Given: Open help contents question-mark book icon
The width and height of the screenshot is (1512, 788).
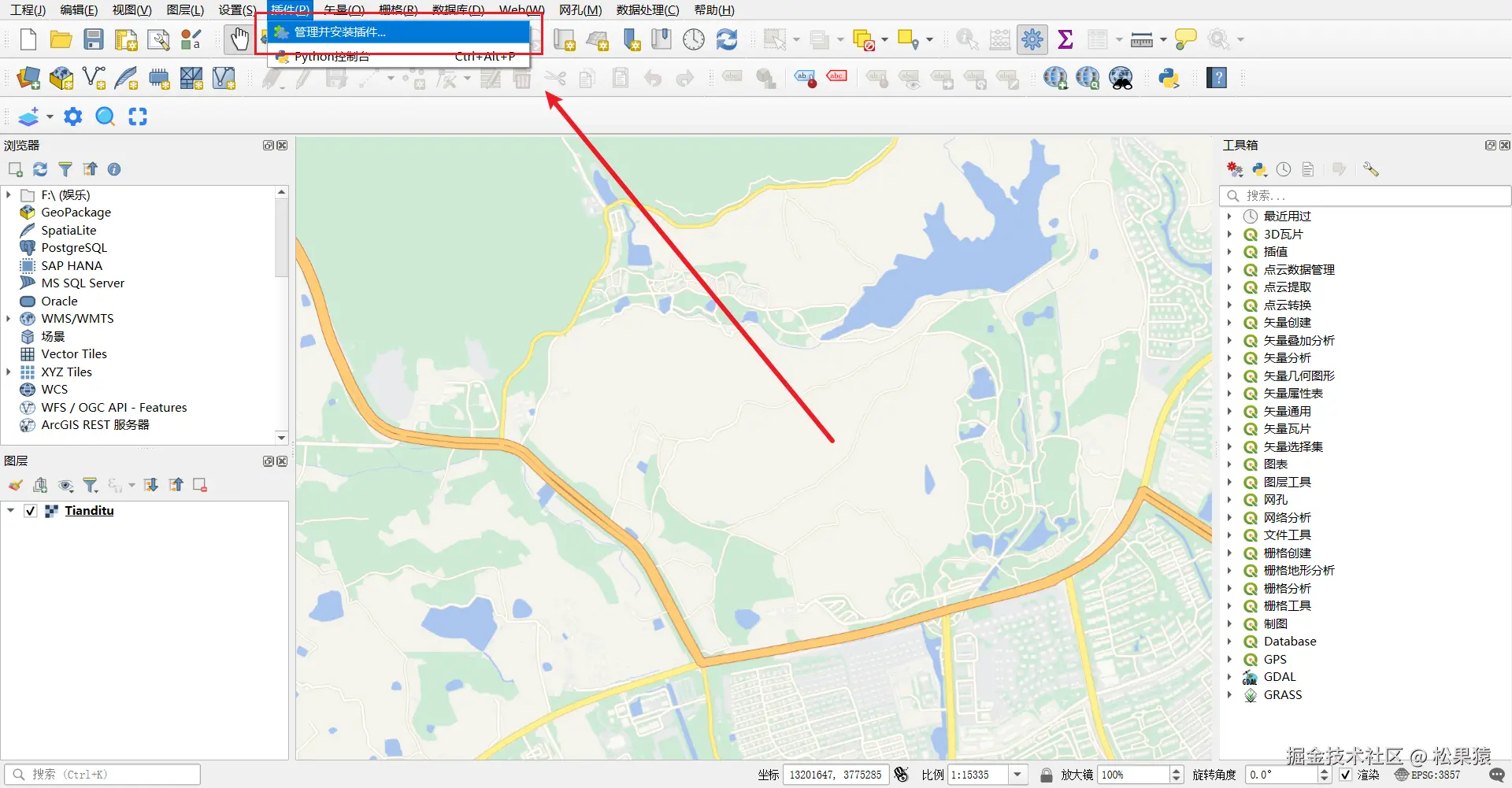Looking at the screenshot, I should [1217, 78].
